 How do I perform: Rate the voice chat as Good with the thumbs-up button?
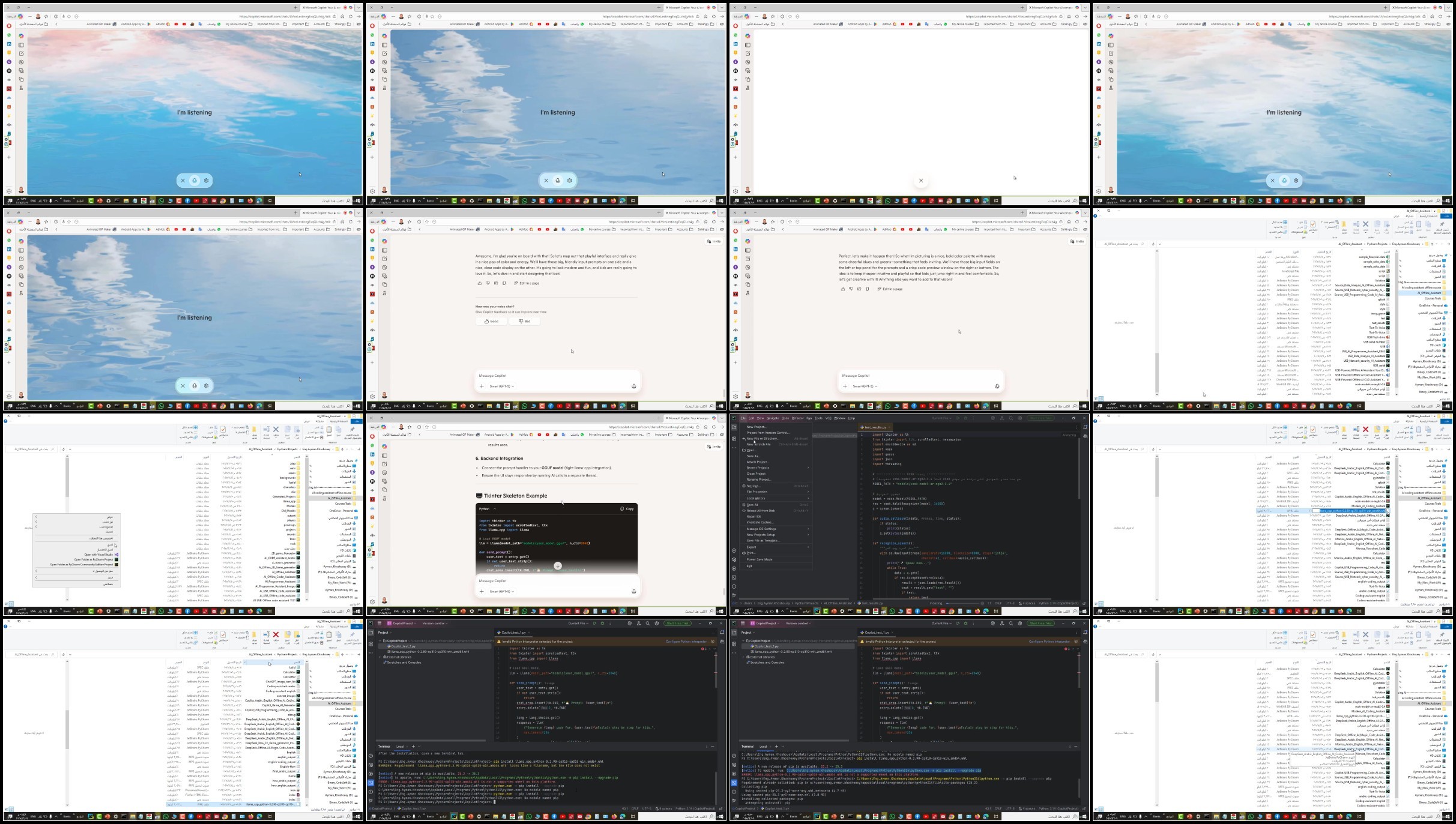[492, 321]
